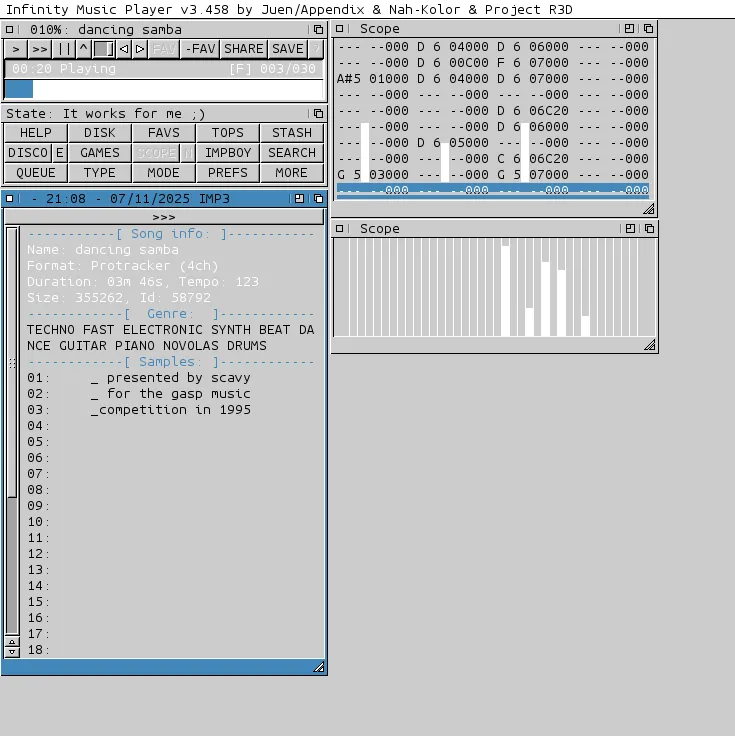Click the stop square button
The height and width of the screenshot is (736, 735).
pyautogui.click(x=104, y=49)
